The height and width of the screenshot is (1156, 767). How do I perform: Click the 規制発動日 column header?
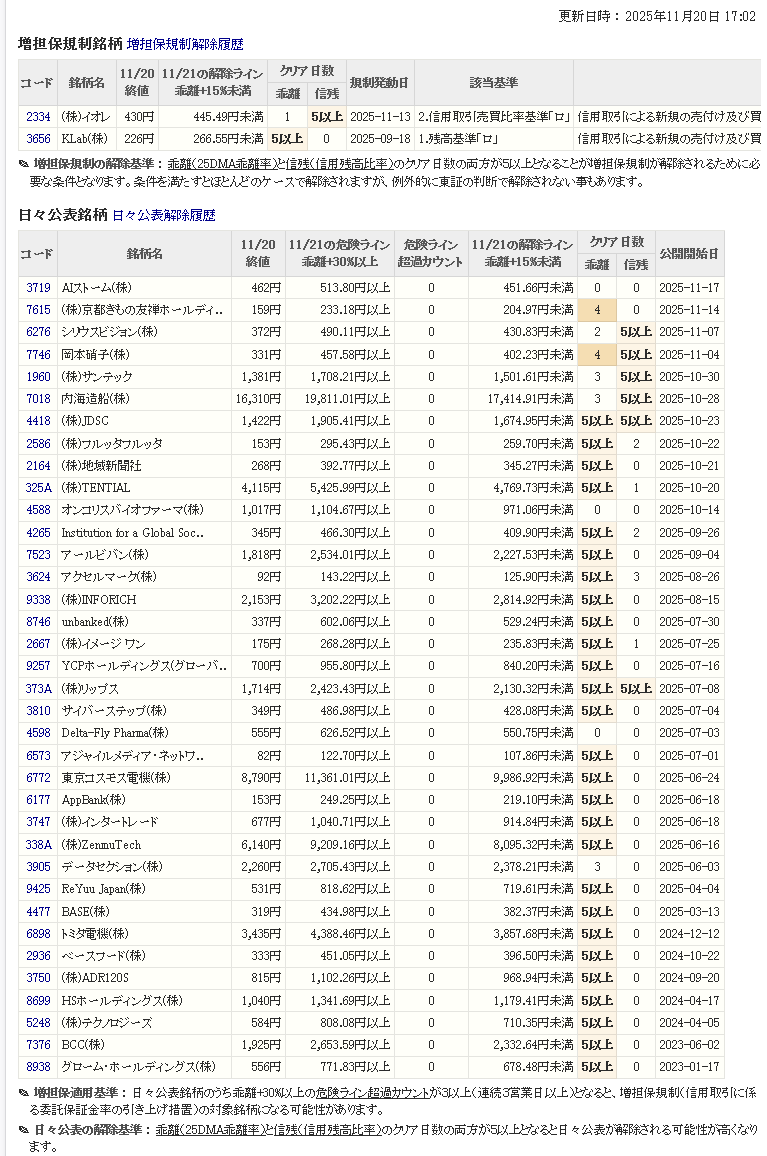coord(380,82)
